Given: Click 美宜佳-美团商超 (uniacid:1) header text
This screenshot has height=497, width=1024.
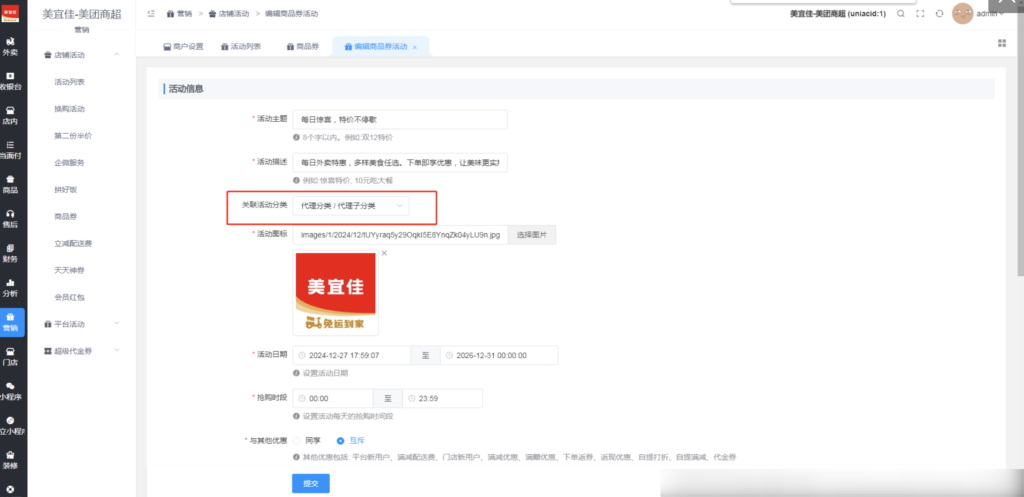Looking at the screenshot, I should click(838, 14).
